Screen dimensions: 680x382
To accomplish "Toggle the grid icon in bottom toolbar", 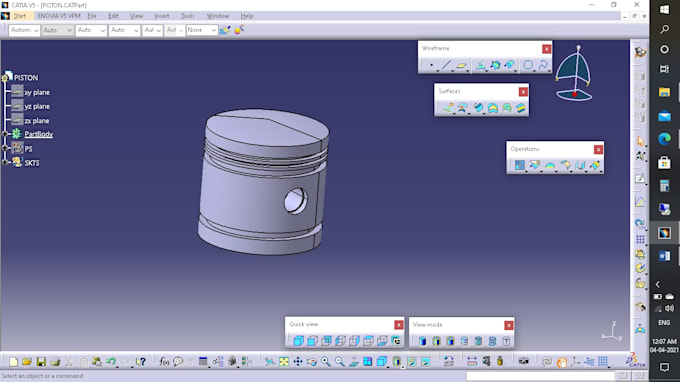I will [x=603, y=361].
